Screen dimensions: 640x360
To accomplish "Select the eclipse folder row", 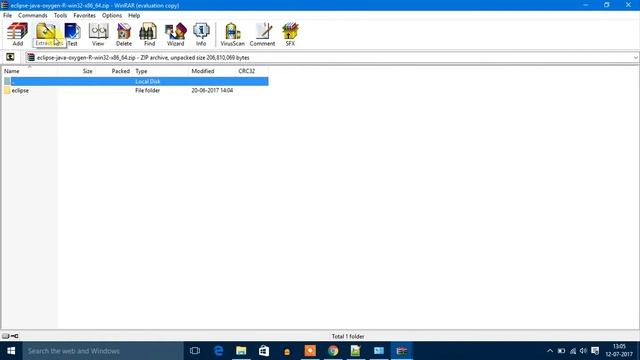I will pyautogui.click(x=135, y=90).
